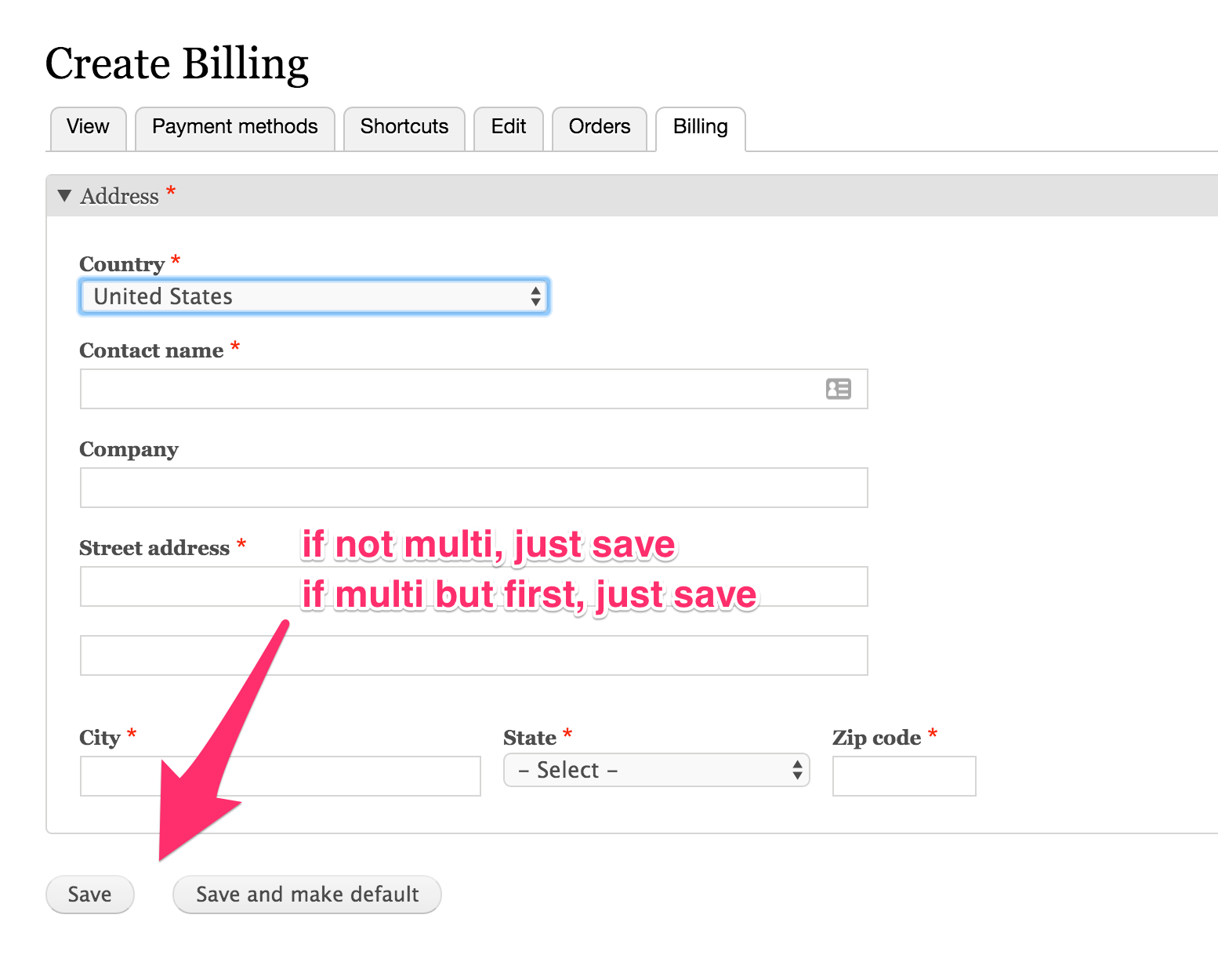Click the Save button
The image size is (1218, 980).
pos(90,895)
